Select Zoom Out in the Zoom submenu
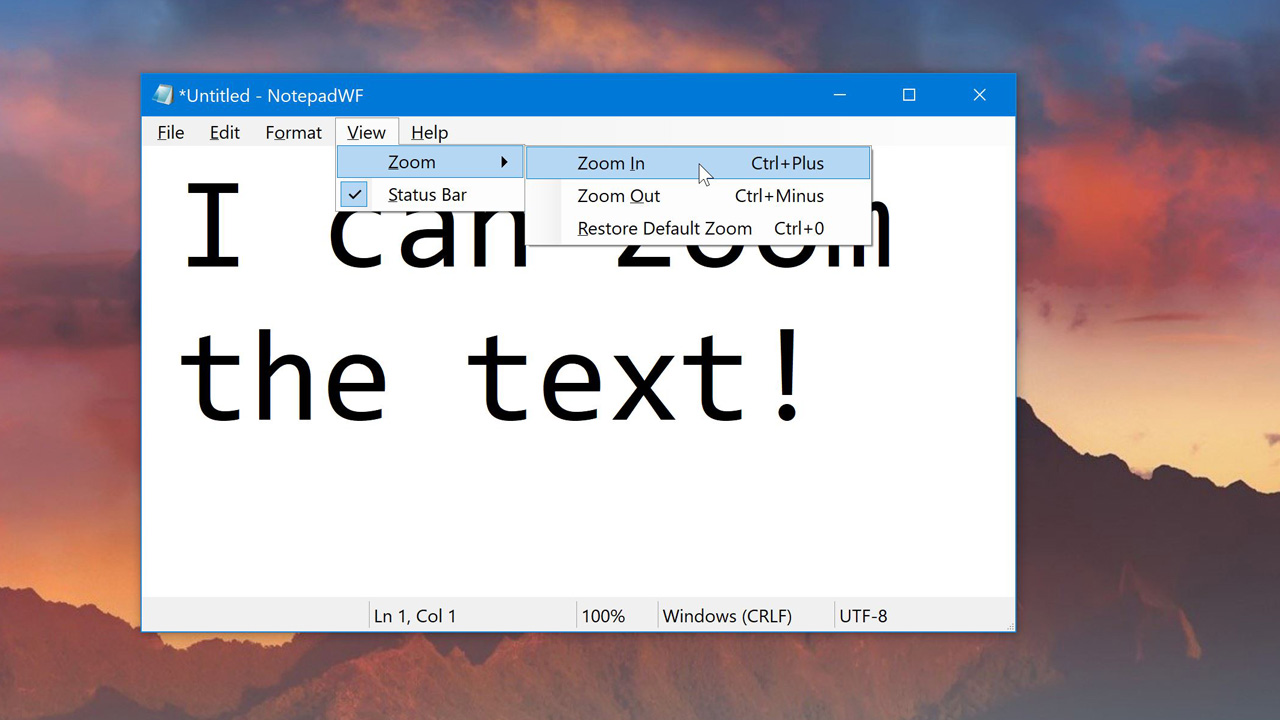The width and height of the screenshot is (1280, 720). (x=618, y=196)
